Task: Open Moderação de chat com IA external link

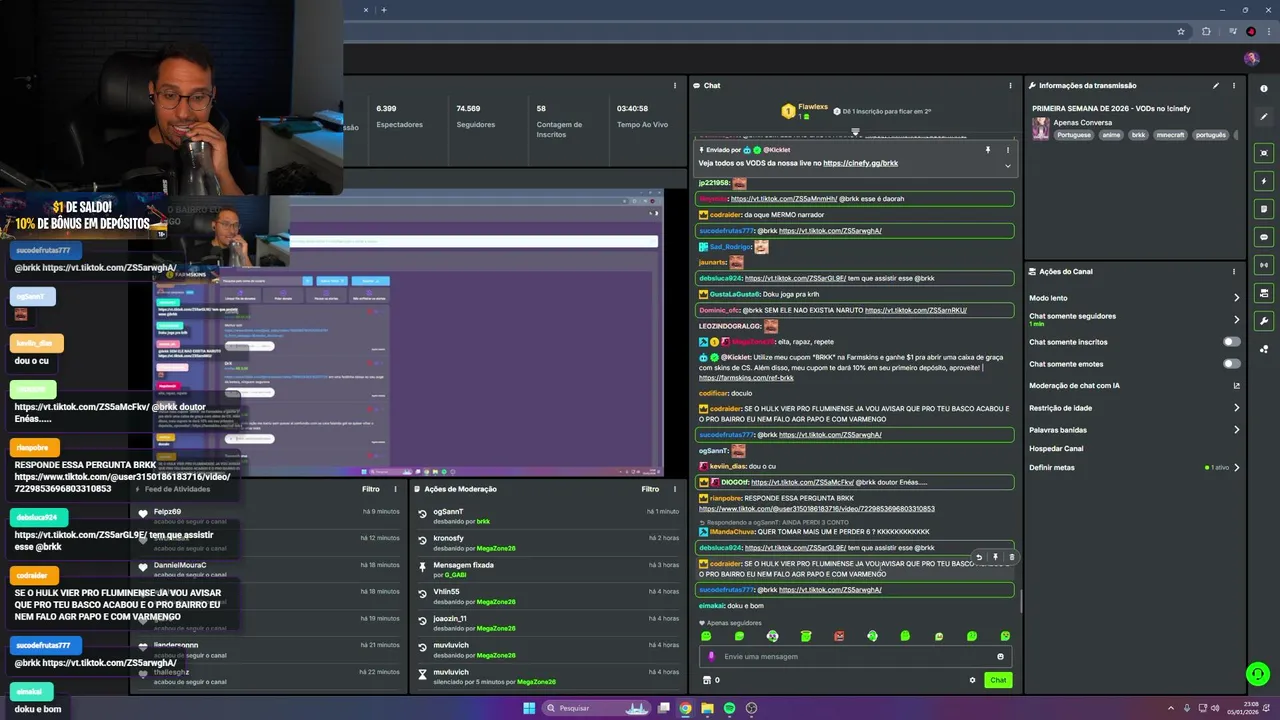Action: click(x=1236, y=386)
